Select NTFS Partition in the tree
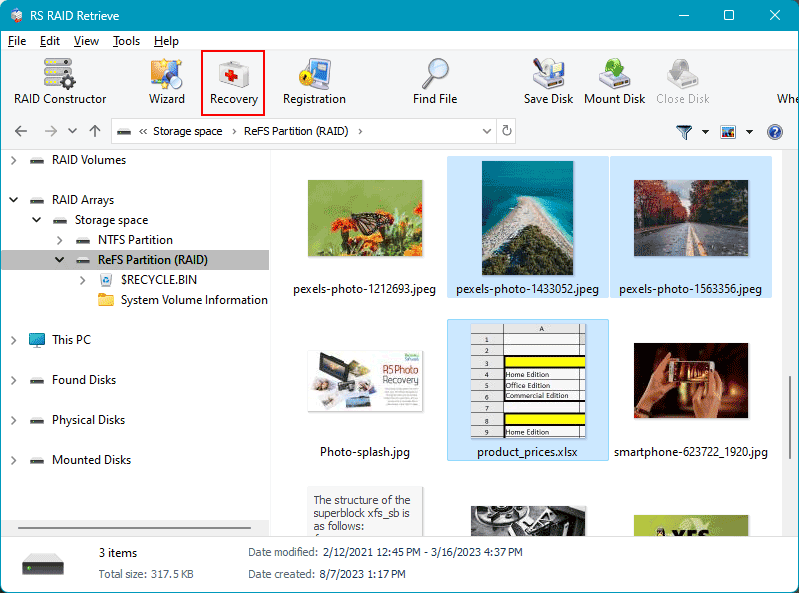Image resolution: width=799 pixels, height=593 pixels. point(135,240)
